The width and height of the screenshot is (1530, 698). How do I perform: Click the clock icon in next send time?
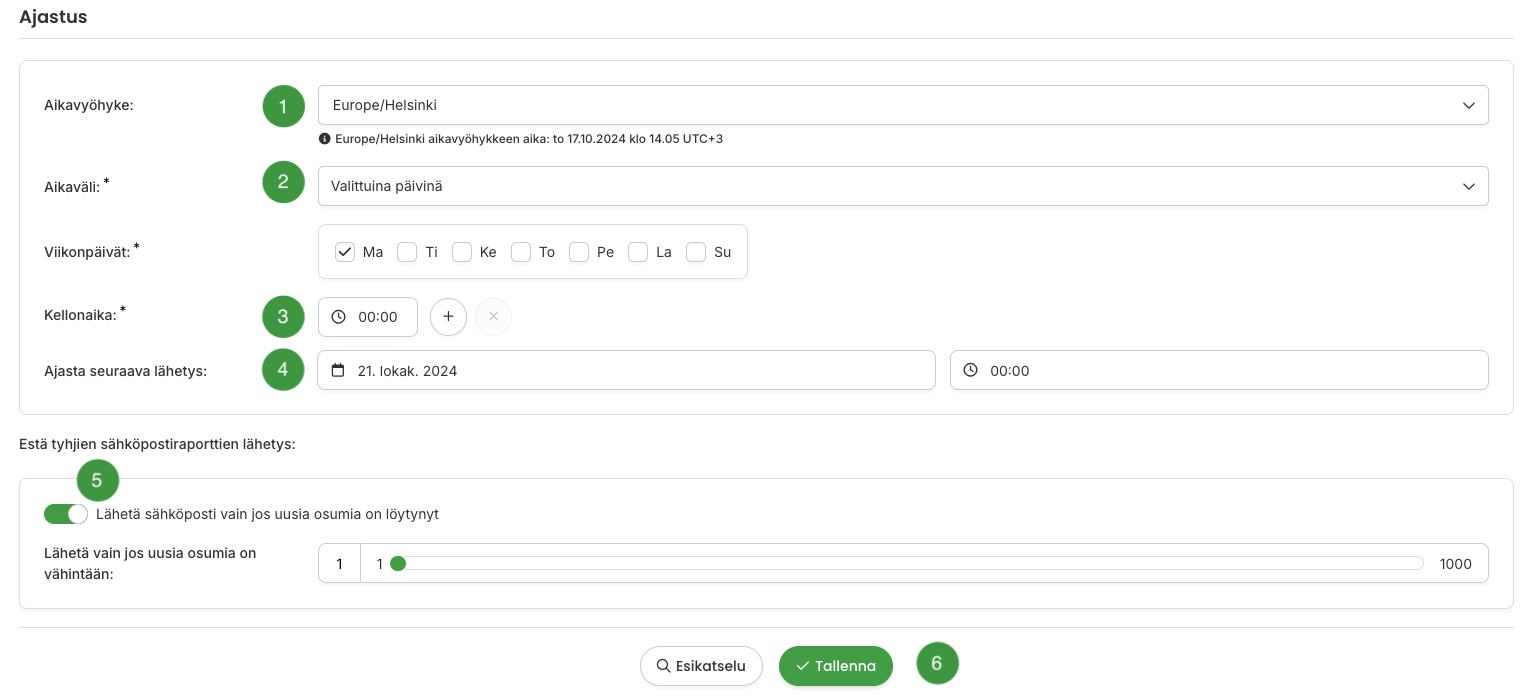(970, 370)
